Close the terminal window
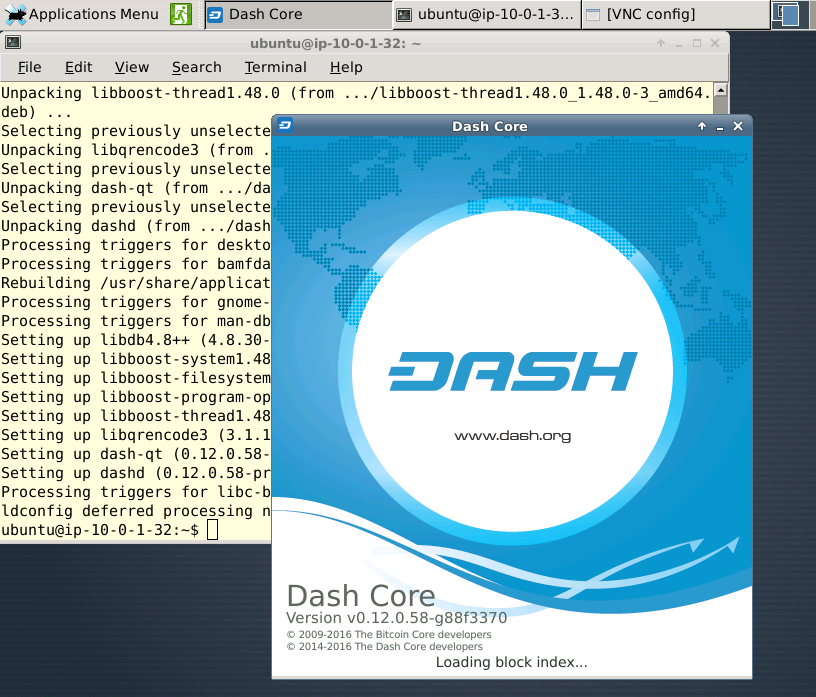 [x=715, y=43]
